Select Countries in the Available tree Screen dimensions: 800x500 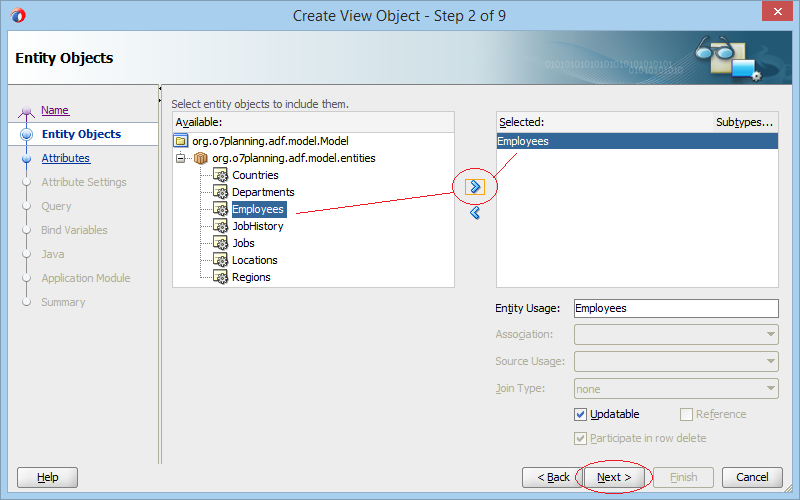255,175
